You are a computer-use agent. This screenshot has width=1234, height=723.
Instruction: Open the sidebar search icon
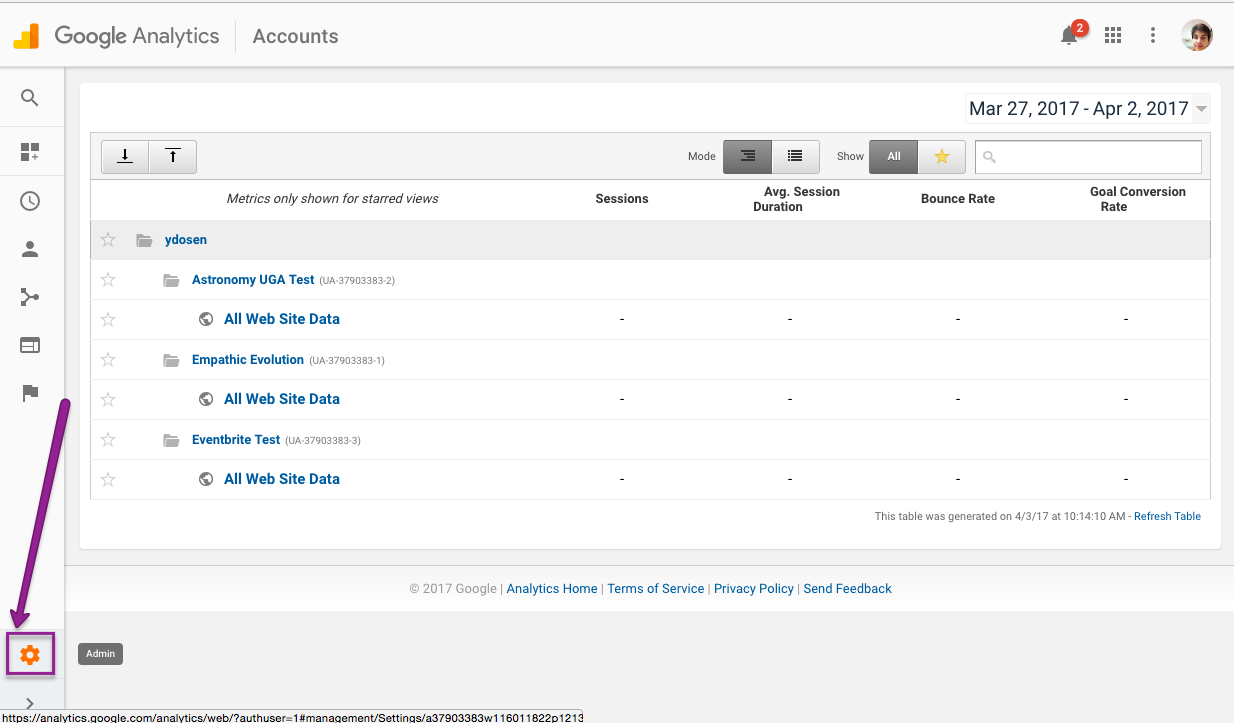tap(30, 98)
